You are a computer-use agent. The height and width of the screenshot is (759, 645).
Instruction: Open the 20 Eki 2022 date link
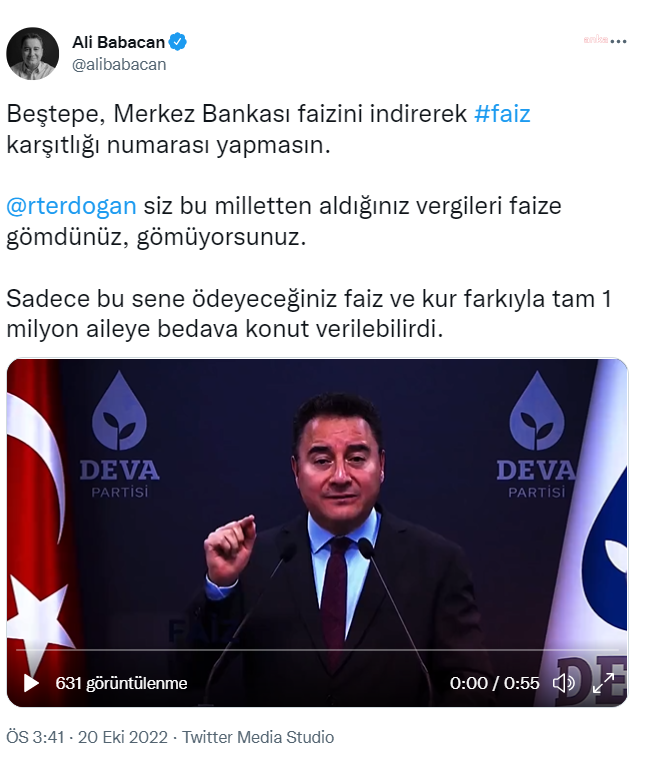point(123,737)
